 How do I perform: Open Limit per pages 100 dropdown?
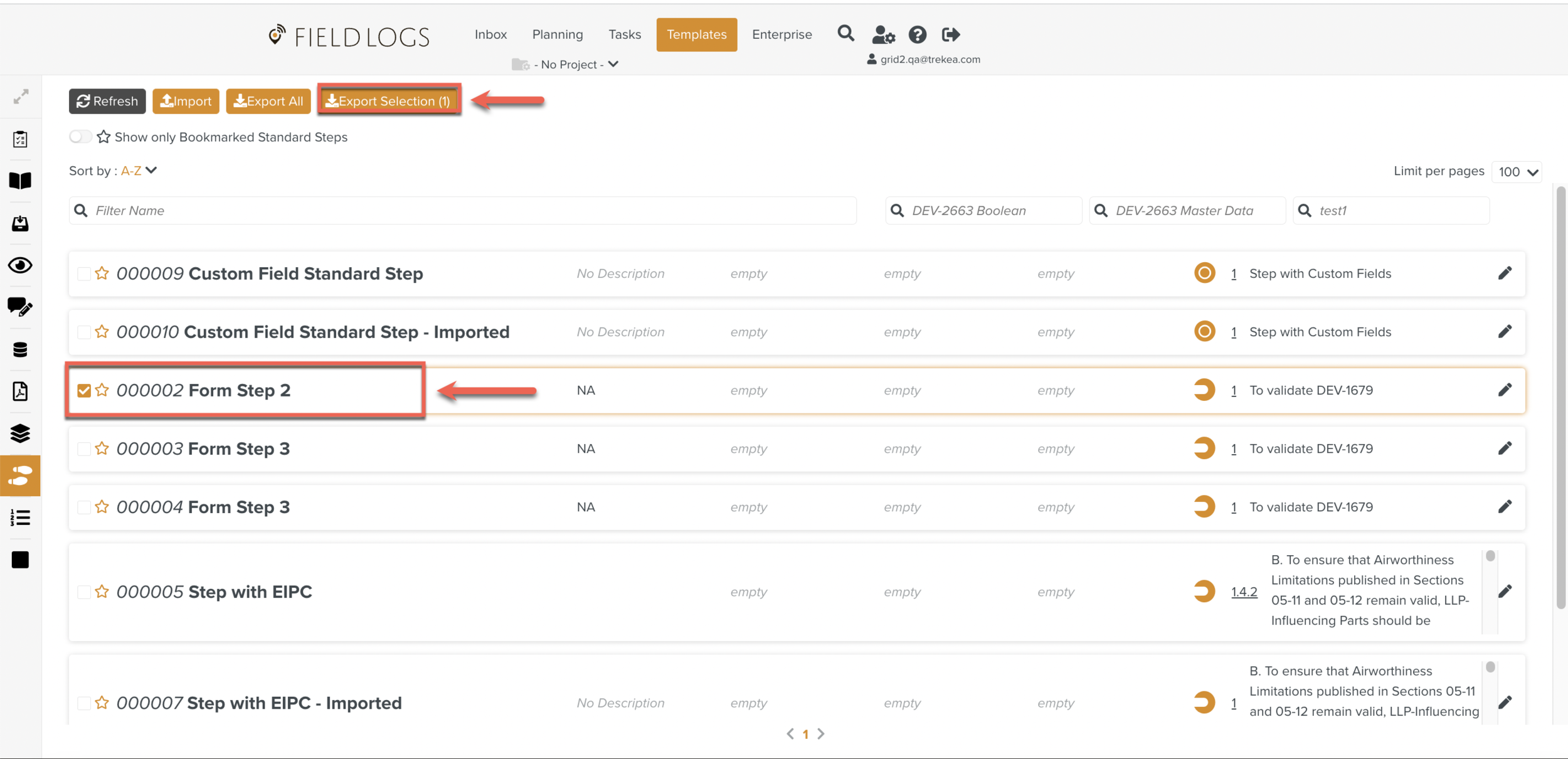[1517, 172]
